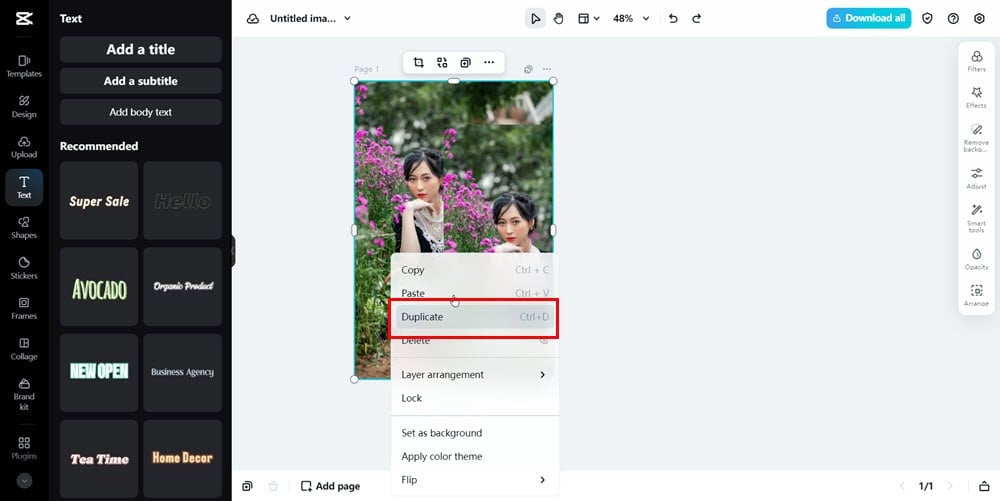
Task: Open the Opacity control
Action: 976,259
